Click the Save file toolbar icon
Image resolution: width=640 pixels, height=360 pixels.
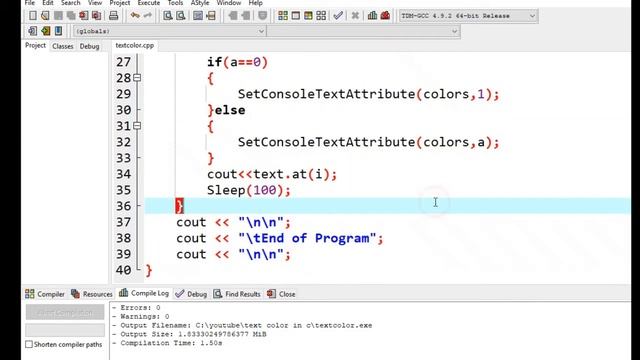pos(58,16)
